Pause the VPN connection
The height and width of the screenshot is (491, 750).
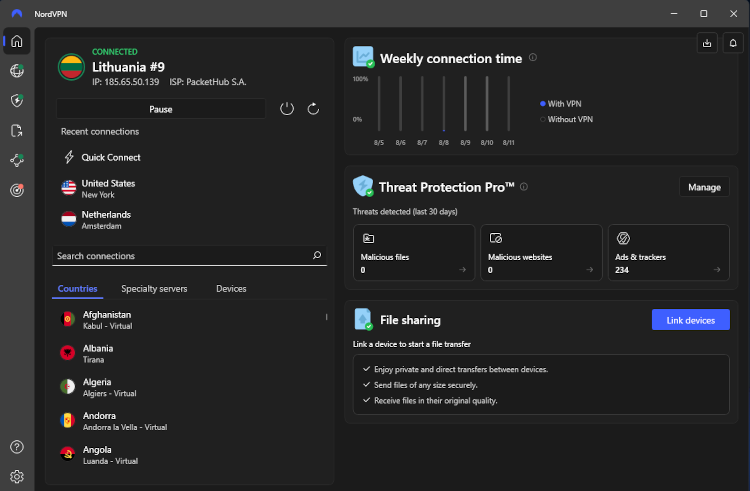(x=161, y=109)
